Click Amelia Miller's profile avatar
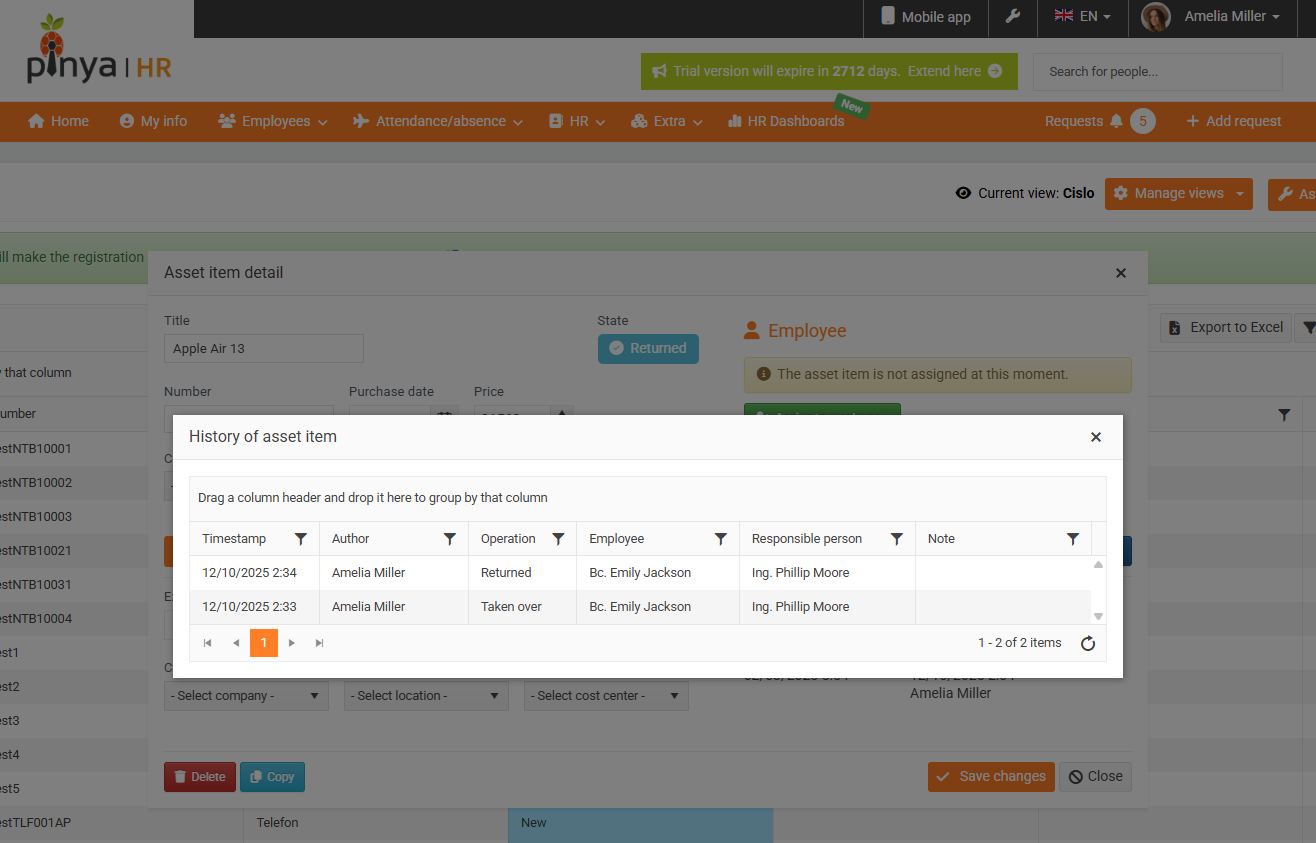This screenshot has height=843, width=1316. click(x=1156, y=17)
